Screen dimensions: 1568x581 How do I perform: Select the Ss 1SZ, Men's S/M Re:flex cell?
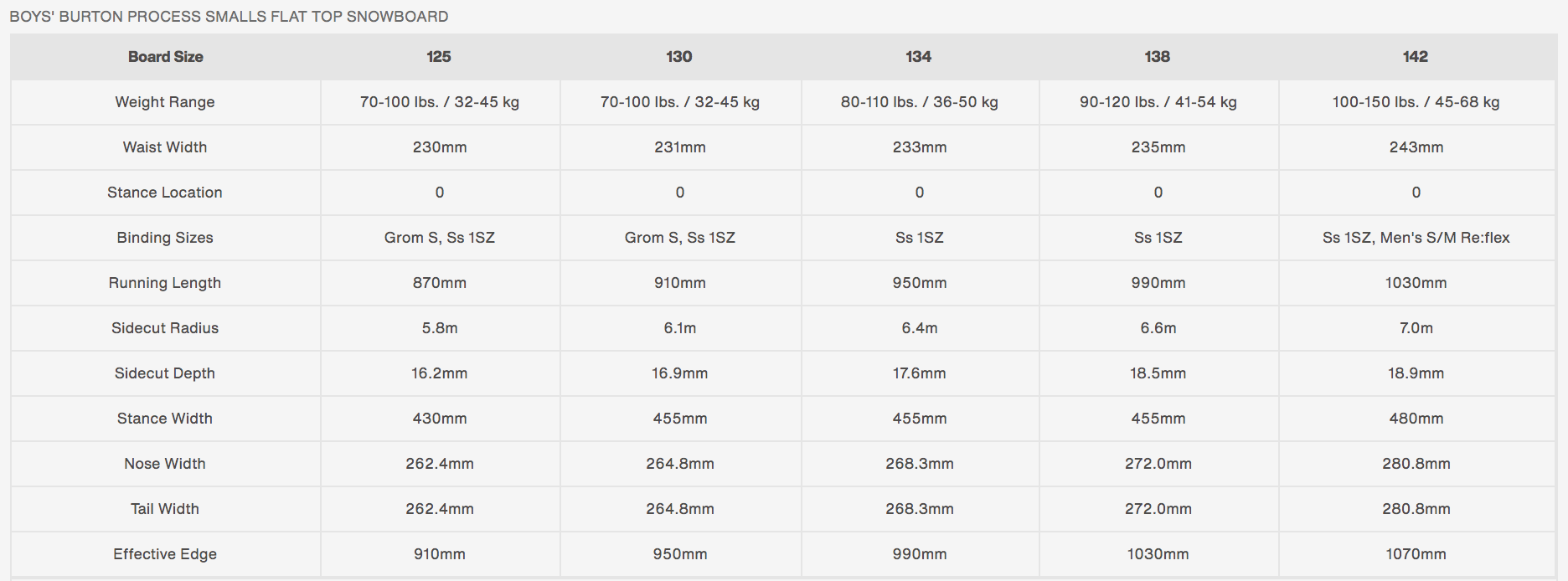(1416, 238)
